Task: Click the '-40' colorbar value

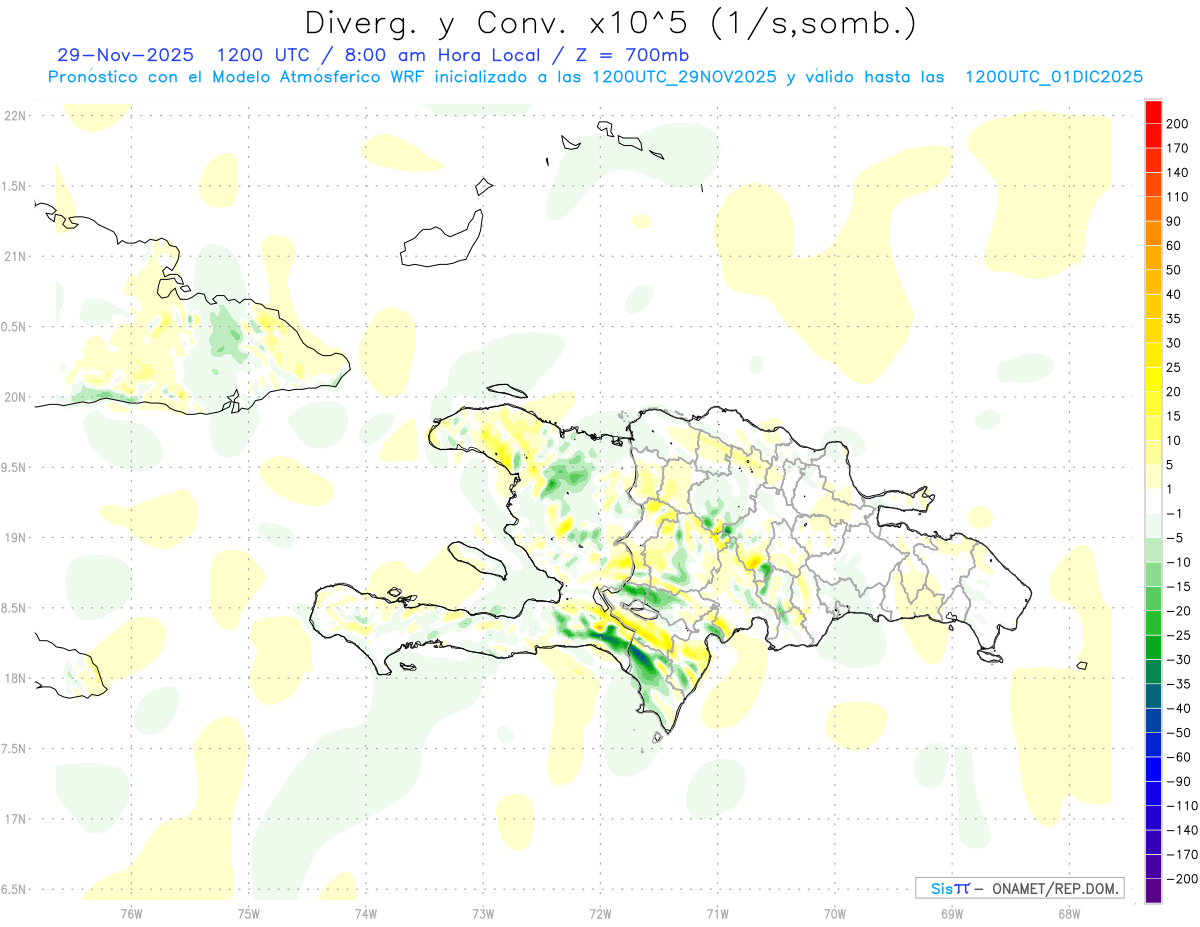Action: click(1181, 708)
